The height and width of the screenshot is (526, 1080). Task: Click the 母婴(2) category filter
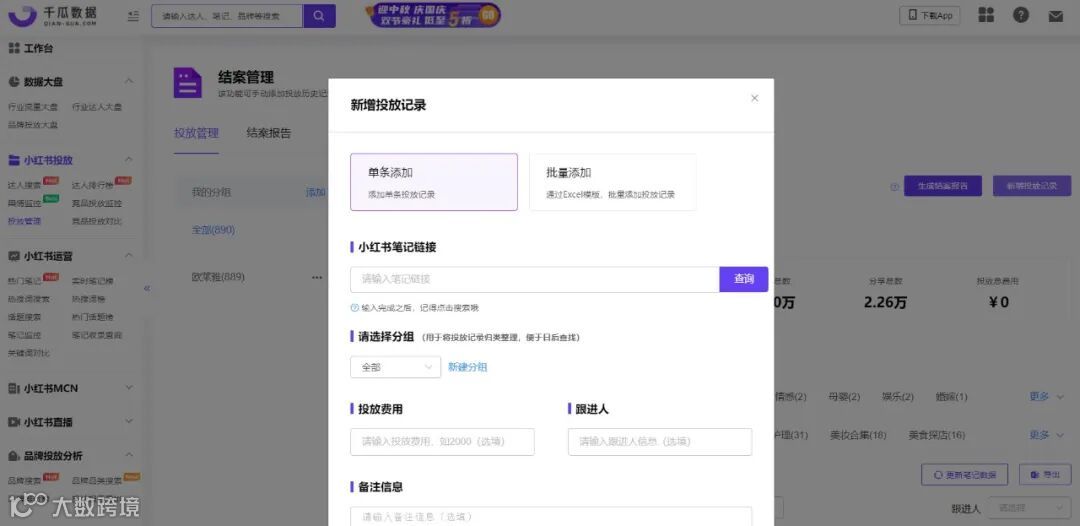tap(844, 397)
